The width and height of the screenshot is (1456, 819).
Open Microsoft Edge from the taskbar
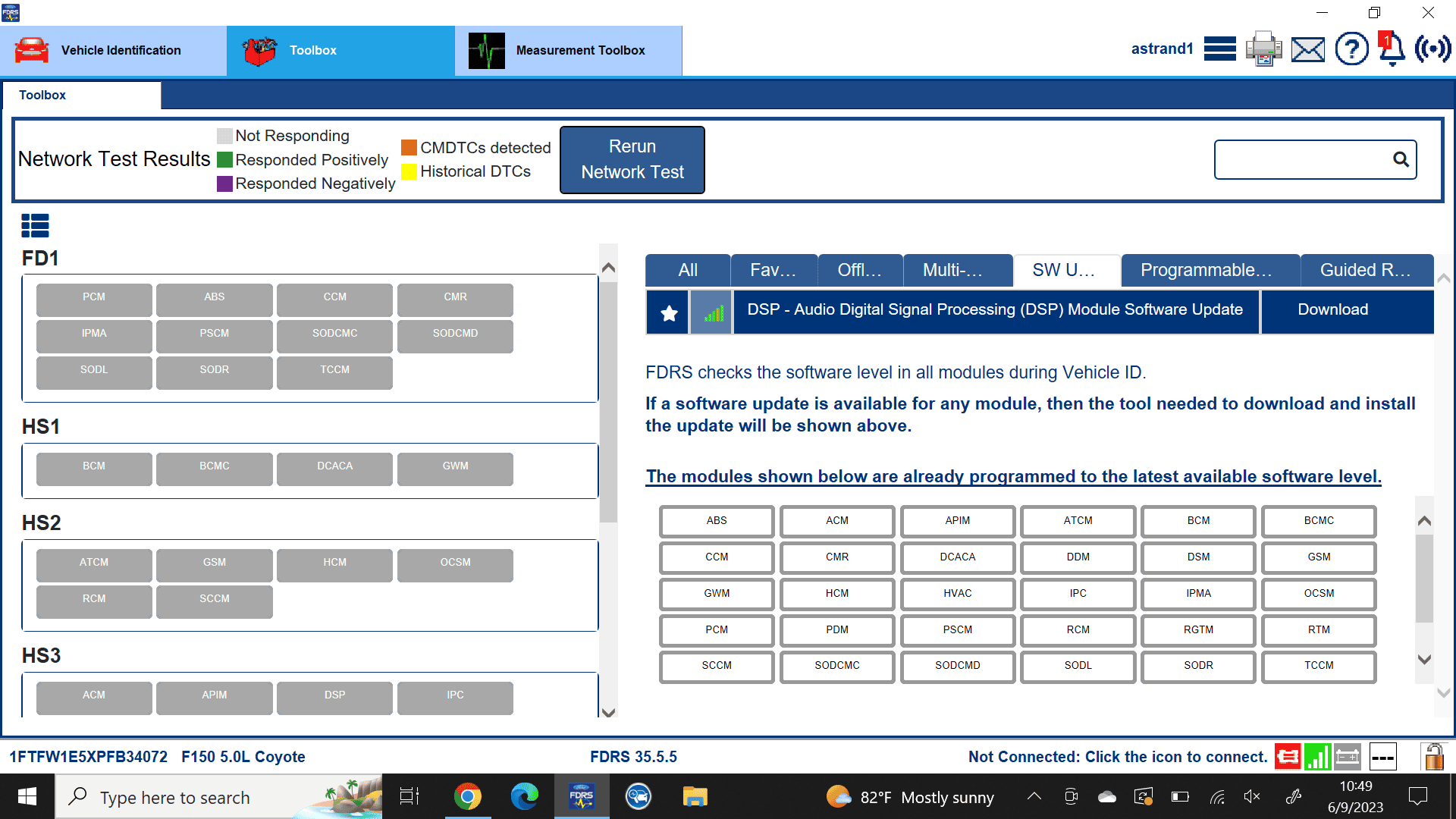click(524, 796)
